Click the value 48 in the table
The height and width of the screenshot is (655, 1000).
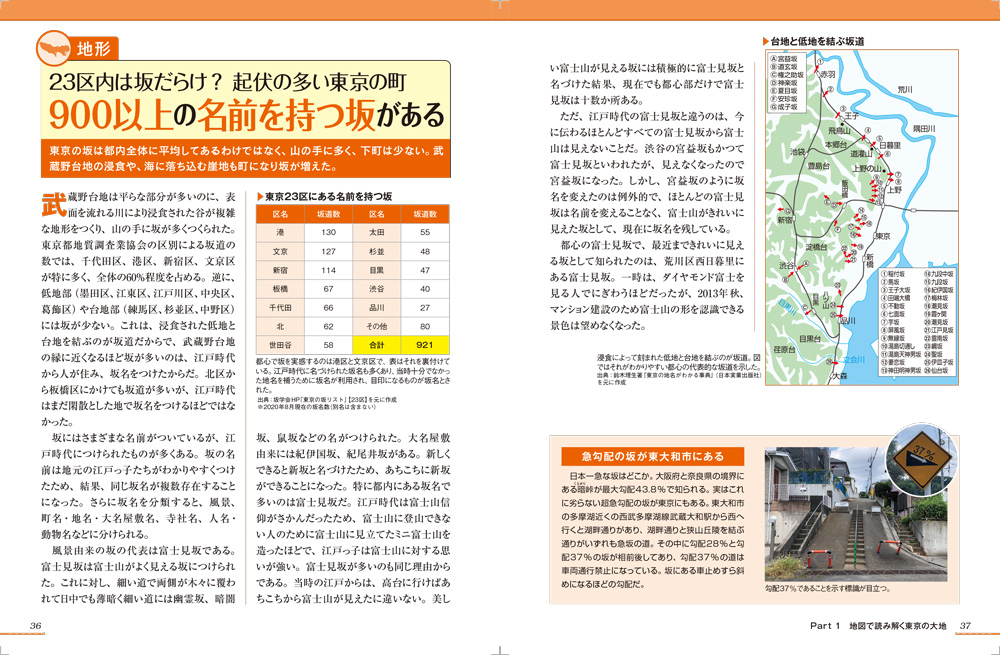(425, 251)
